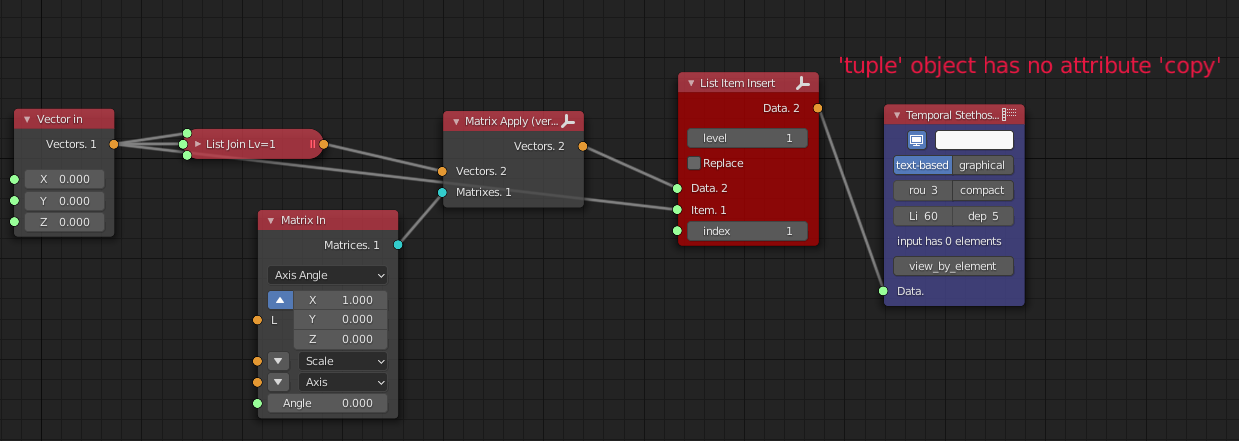Click the index 1 field

pos(747,231)
